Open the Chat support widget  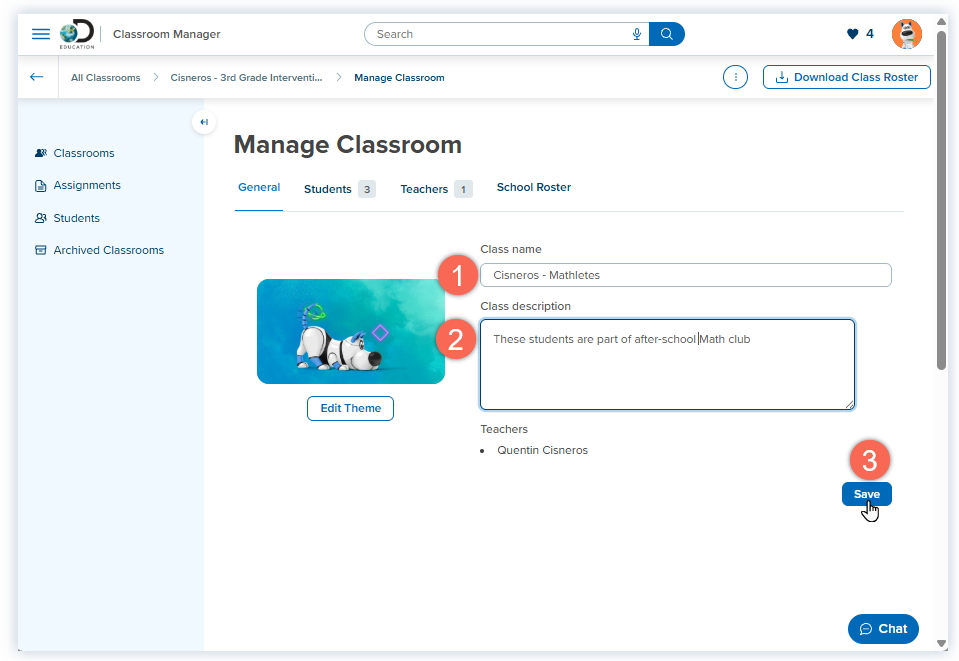(883, 629)
